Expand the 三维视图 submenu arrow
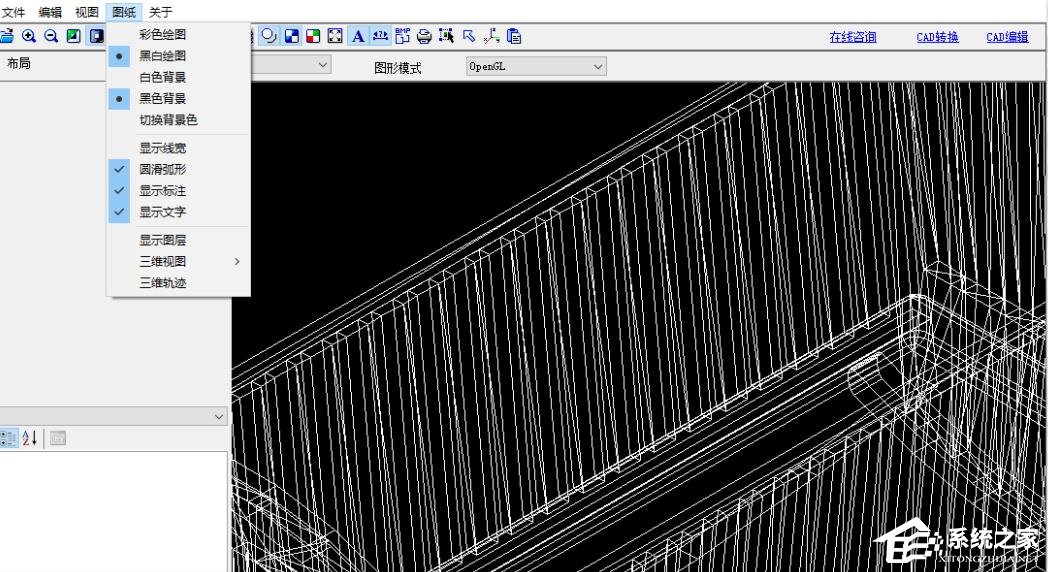The image size is (1048, 572). pyautogui.click(x=237, y=261)
